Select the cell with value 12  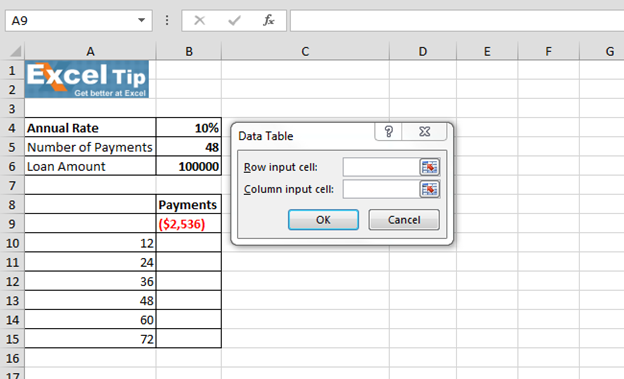point(90,243)
